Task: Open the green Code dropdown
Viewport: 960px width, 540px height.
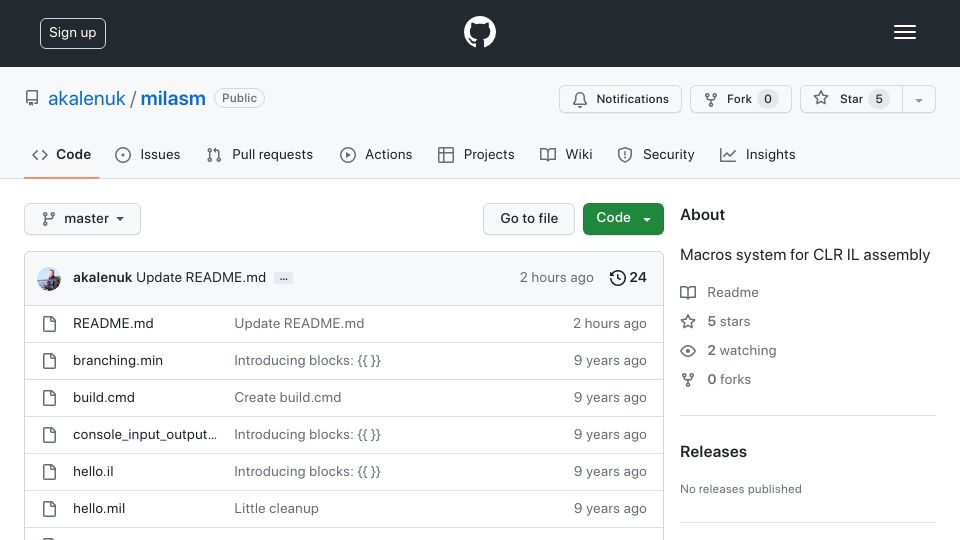Action: click(623, 219)
